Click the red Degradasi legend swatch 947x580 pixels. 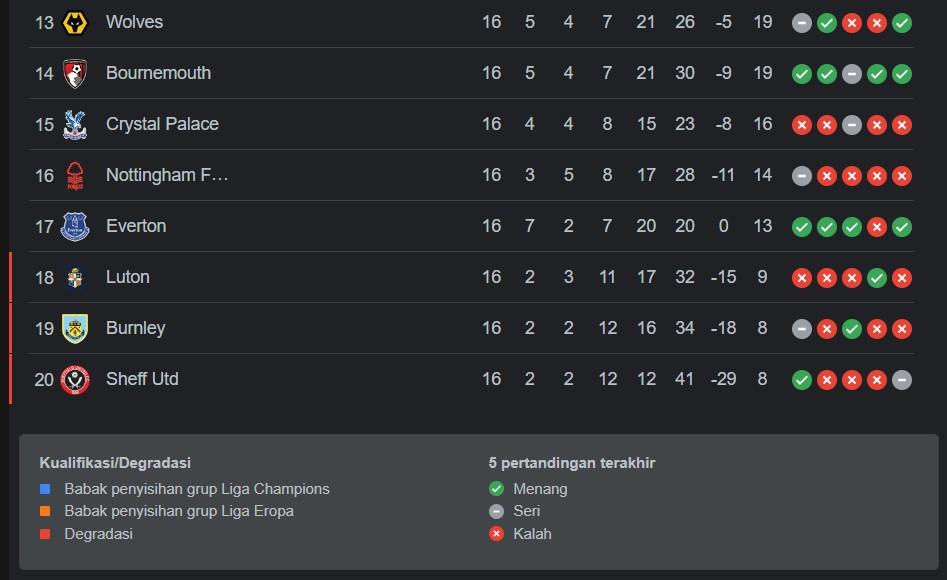tap(45, 534)
